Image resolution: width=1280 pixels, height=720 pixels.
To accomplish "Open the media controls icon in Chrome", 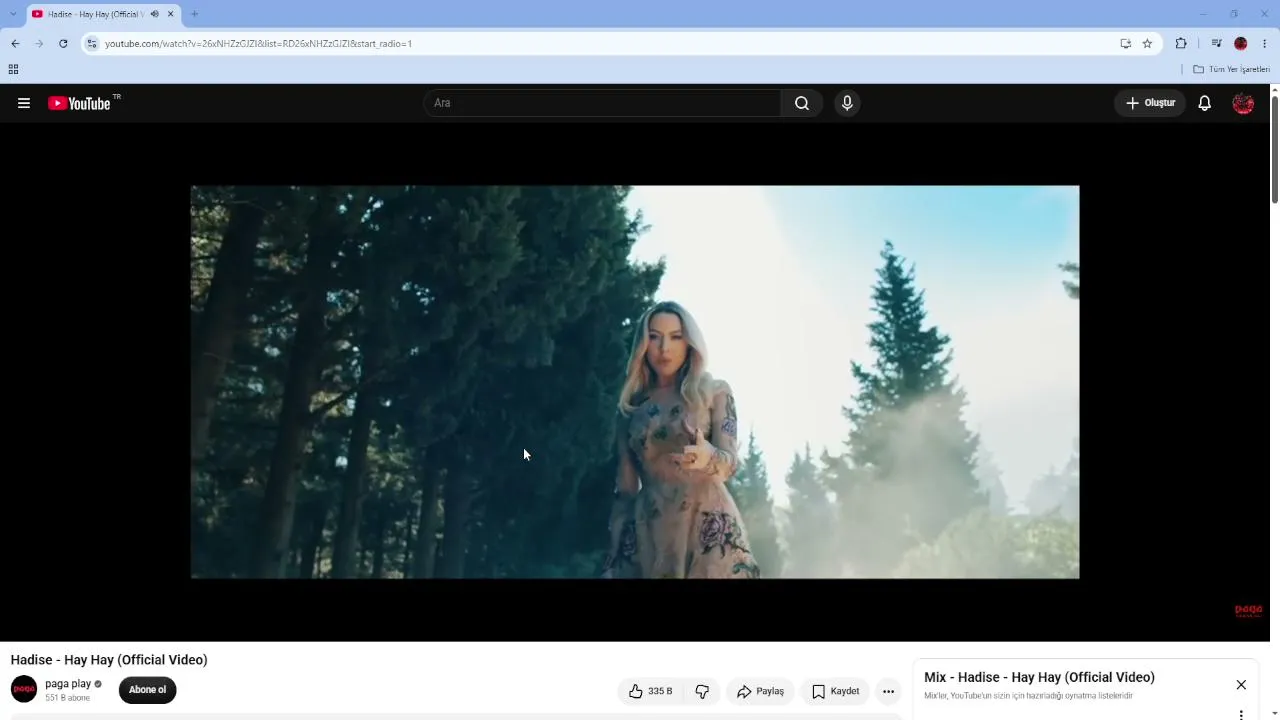I will [x=1216, y=44].
